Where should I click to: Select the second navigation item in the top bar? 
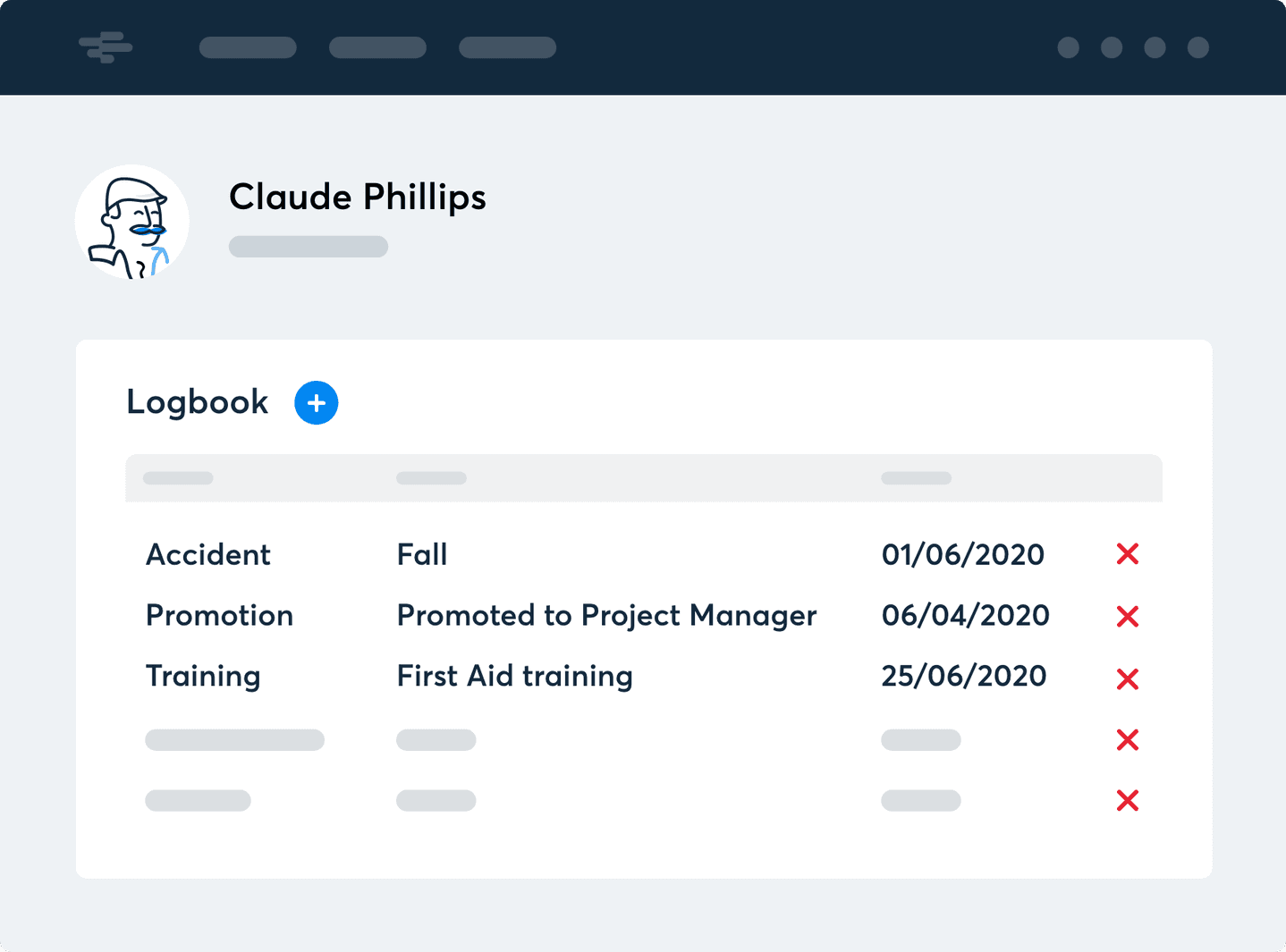point(377,47)
